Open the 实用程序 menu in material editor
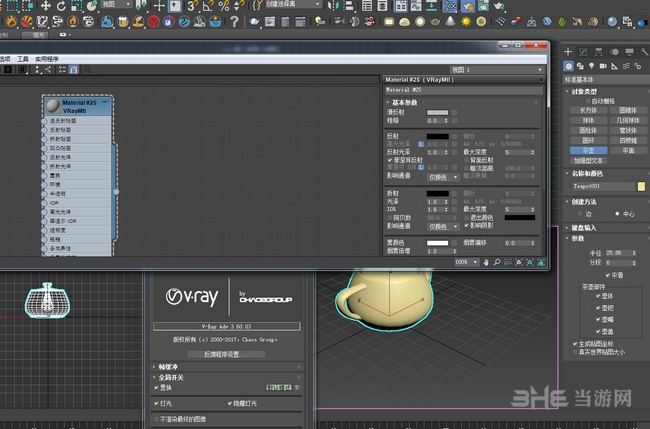 coord(46,59)
